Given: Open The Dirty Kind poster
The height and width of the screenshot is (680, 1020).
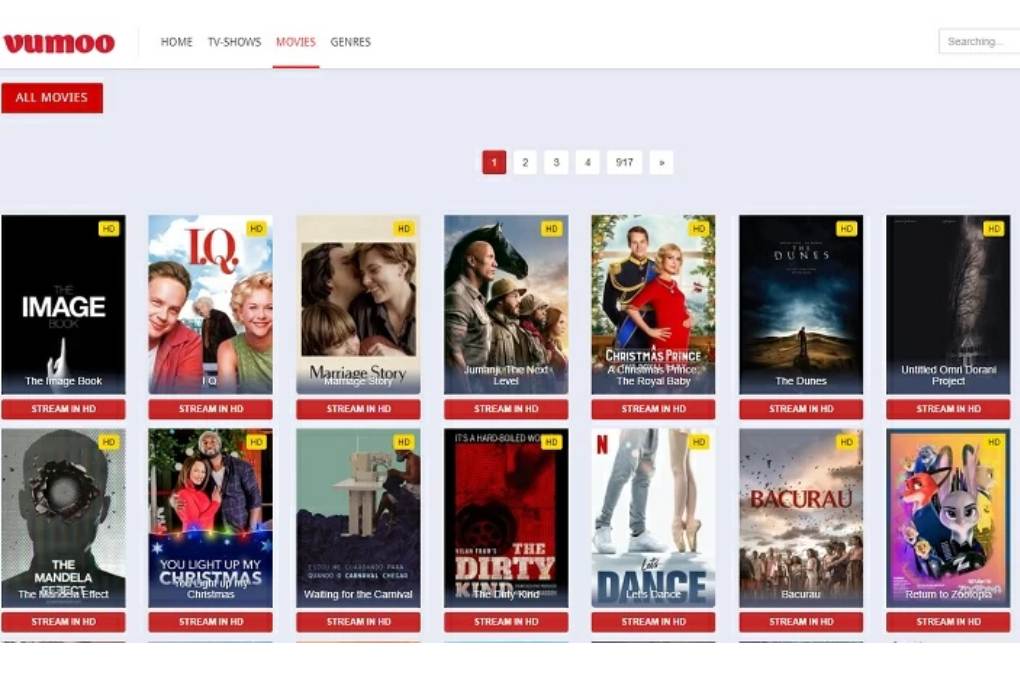Looking at the screenshot, I should (506, 518).
